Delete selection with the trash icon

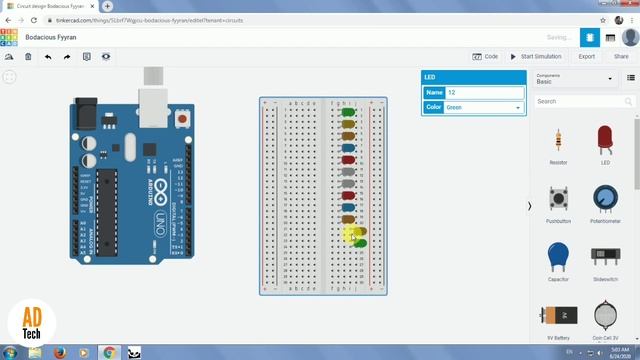coord(28,57)
